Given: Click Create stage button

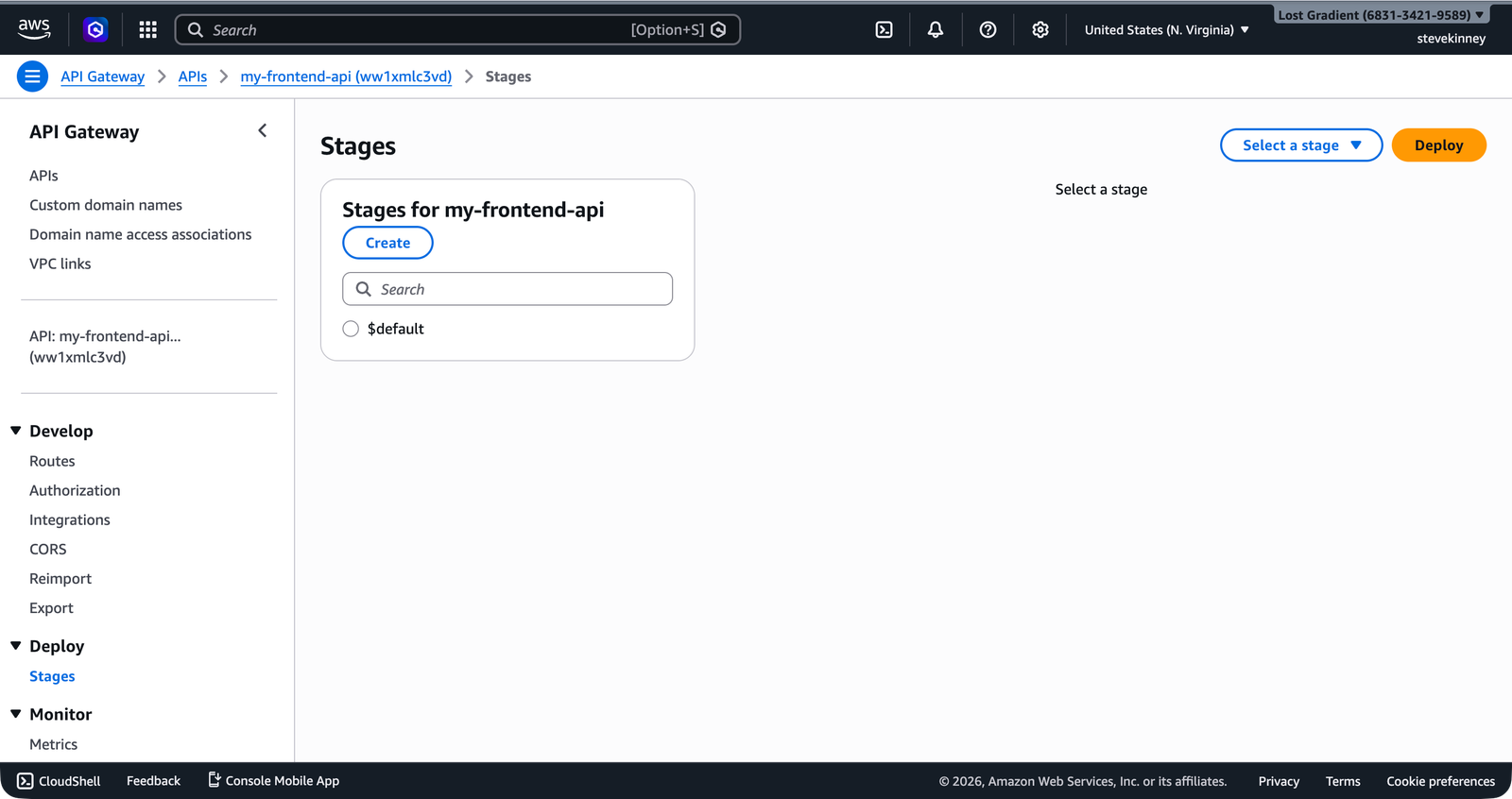Looking at the screenshot, I should pyautogui.click(x=387, y=243).
